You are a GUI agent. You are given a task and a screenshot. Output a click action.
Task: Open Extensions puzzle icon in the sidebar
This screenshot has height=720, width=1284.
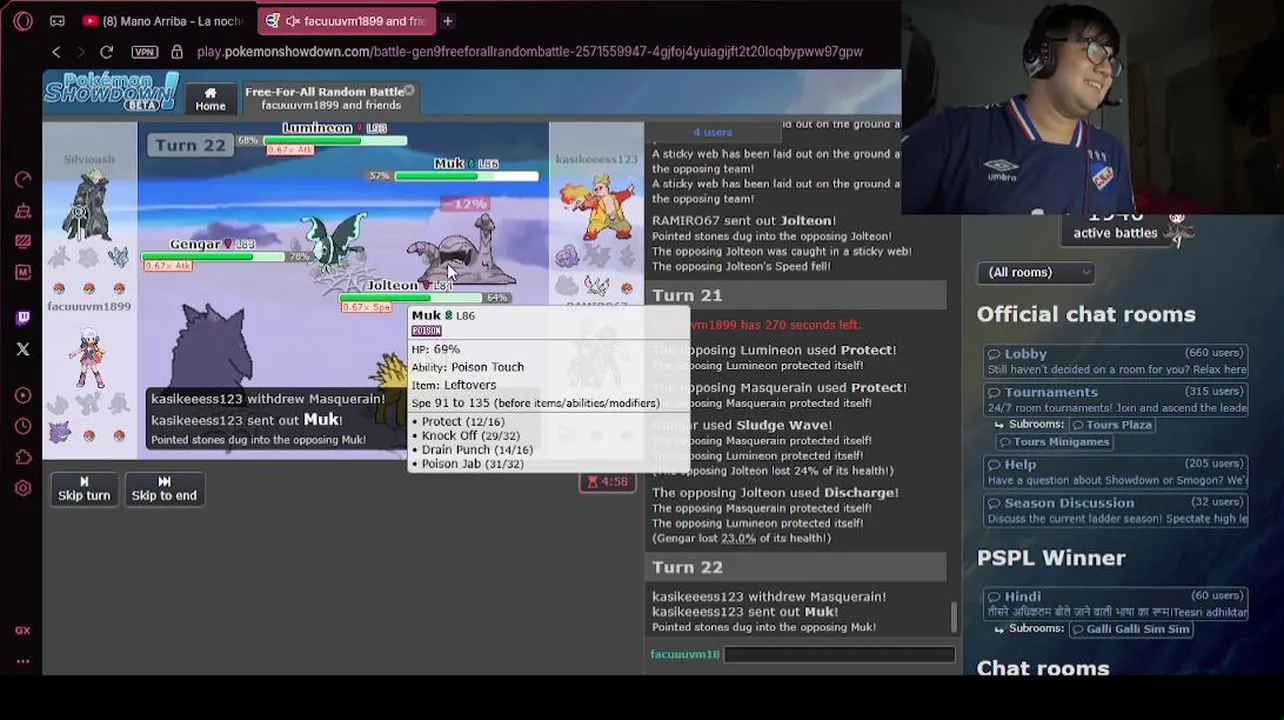[23, 457]
